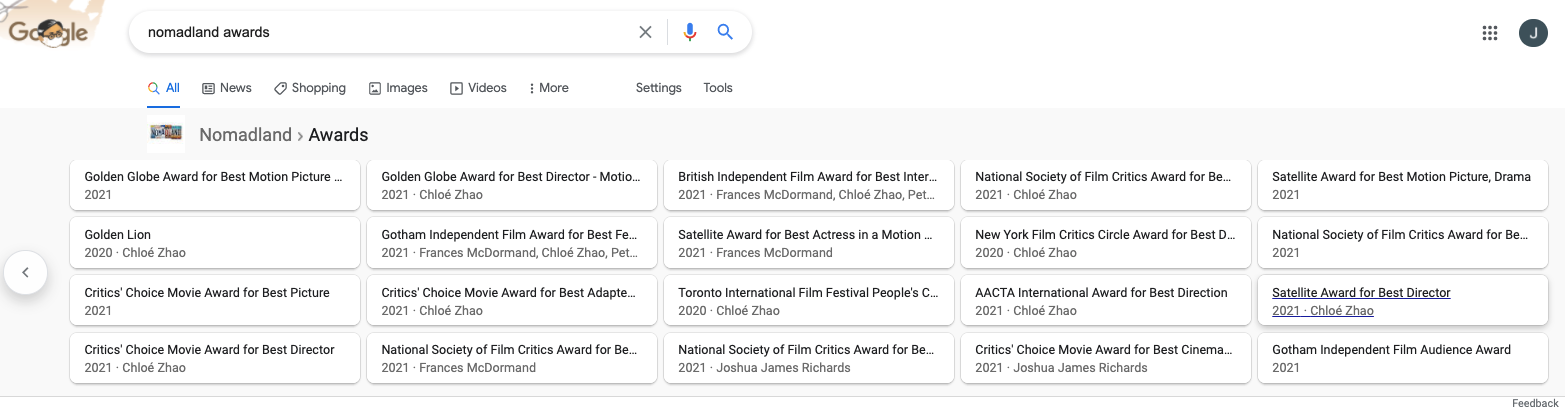Open search Tools
Image resolution: width=1565 pixels, height=407 pixels.
718,88
